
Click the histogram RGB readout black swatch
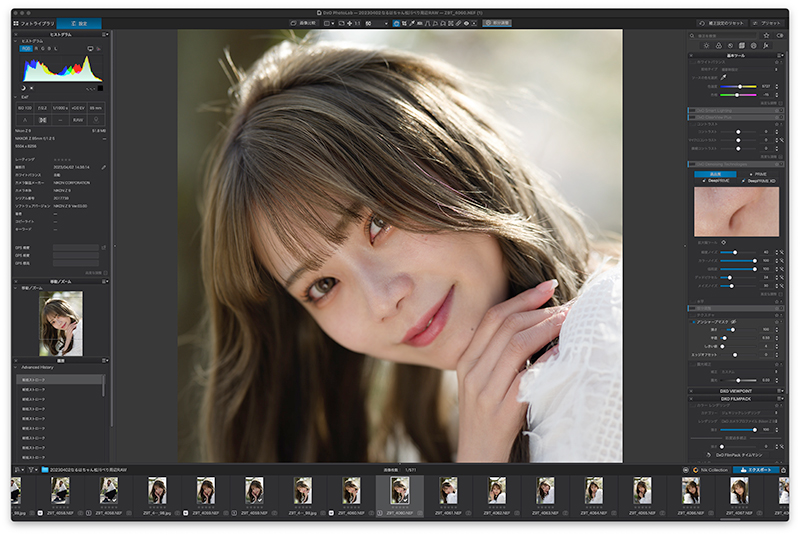[100, 88]
